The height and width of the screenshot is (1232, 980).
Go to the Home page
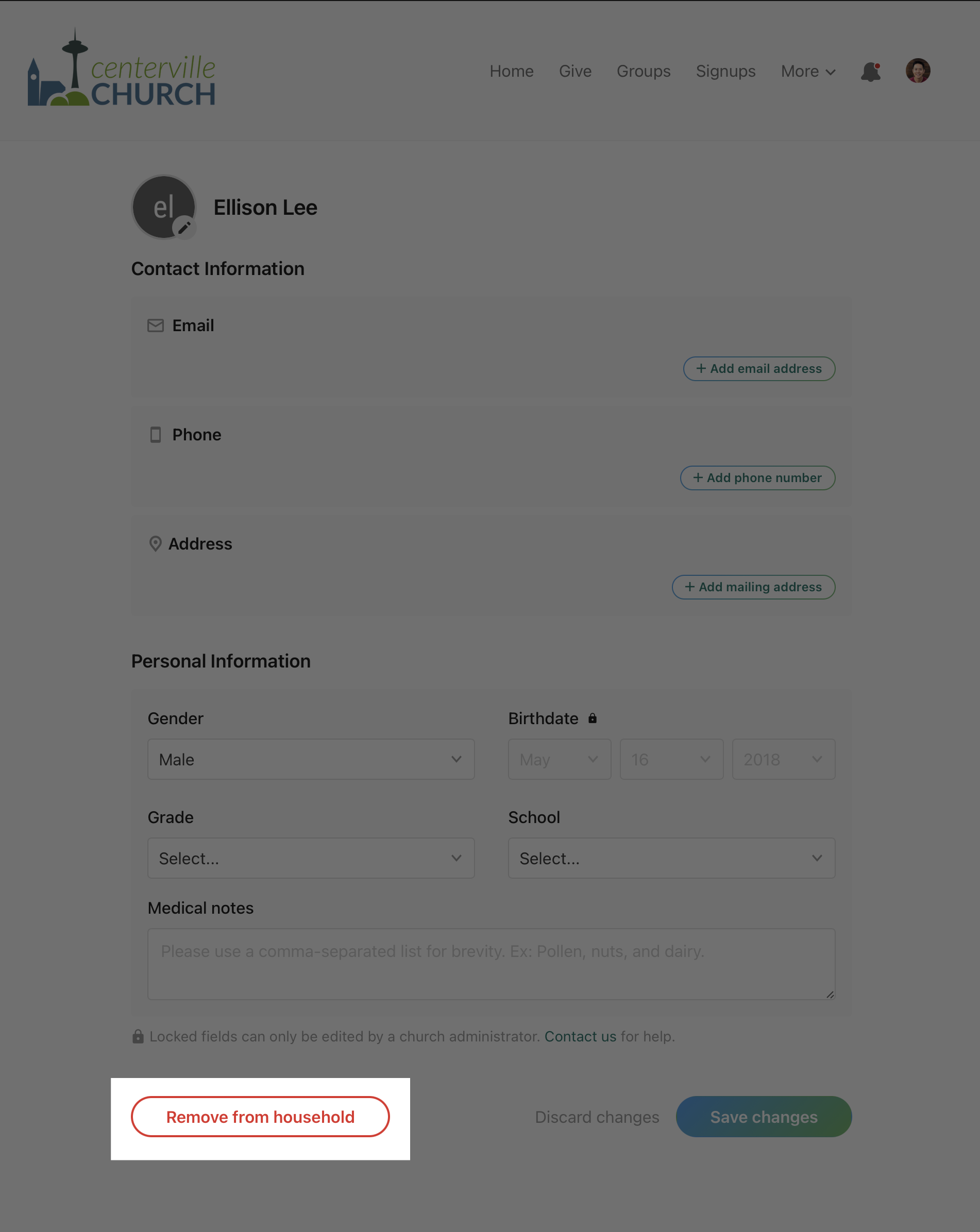pyautogui.click(x=511, y=72)
